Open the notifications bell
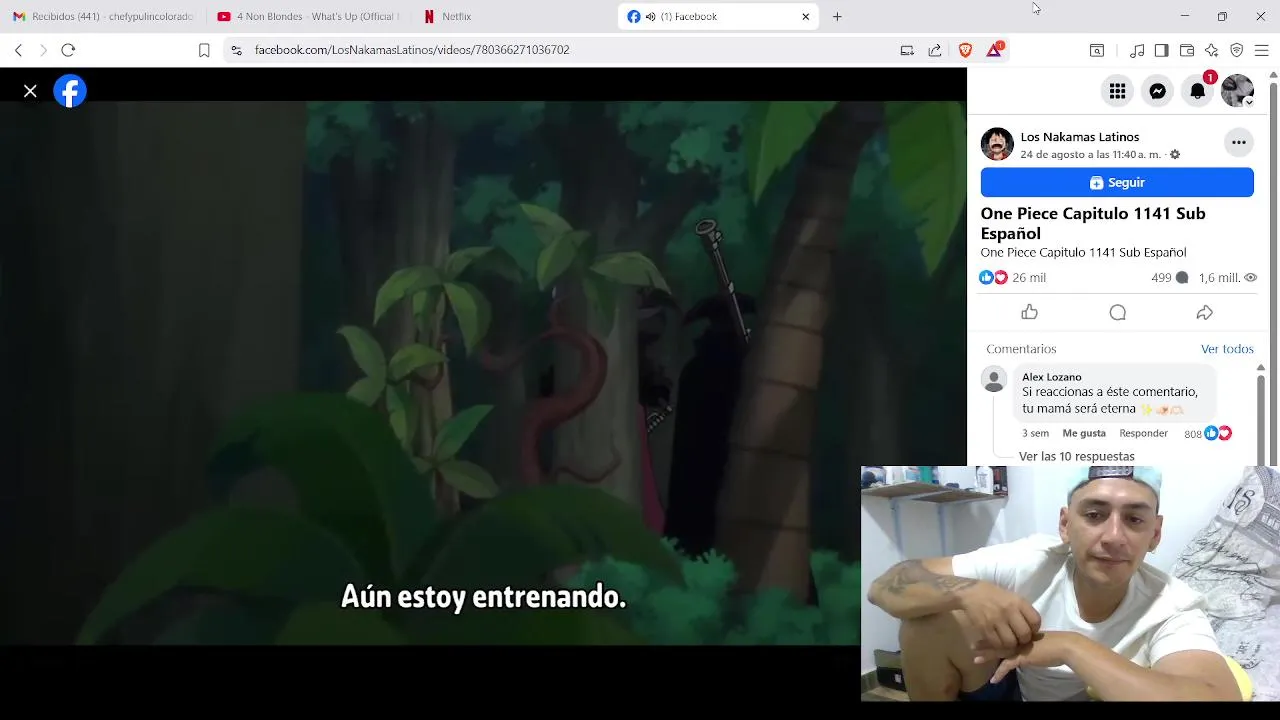Viewport: 1280px width, 720px height. (x=1197, y=91)
